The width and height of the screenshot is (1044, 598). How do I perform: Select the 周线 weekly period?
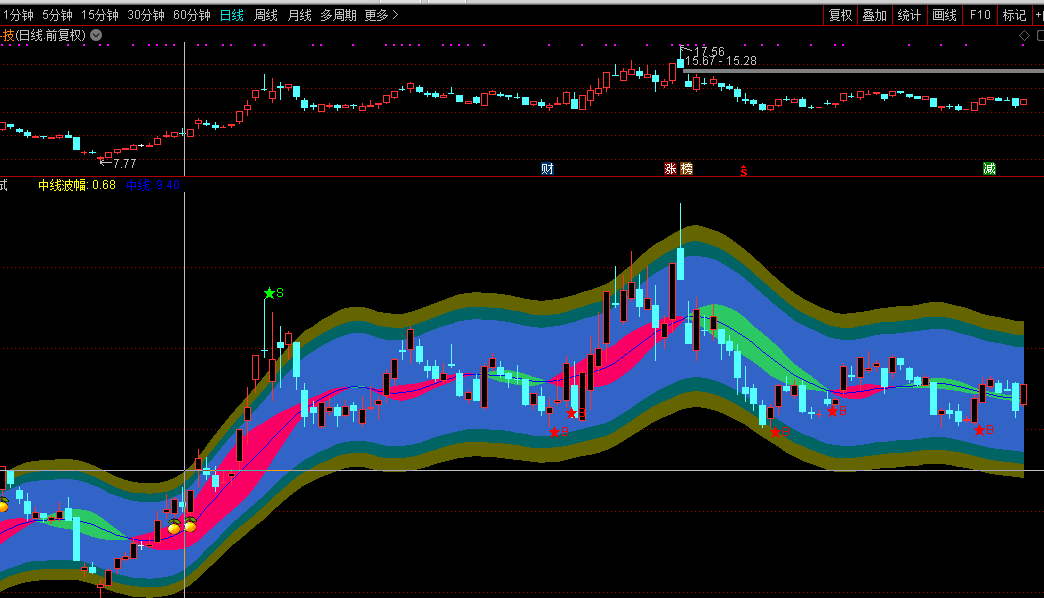point(266,15)
